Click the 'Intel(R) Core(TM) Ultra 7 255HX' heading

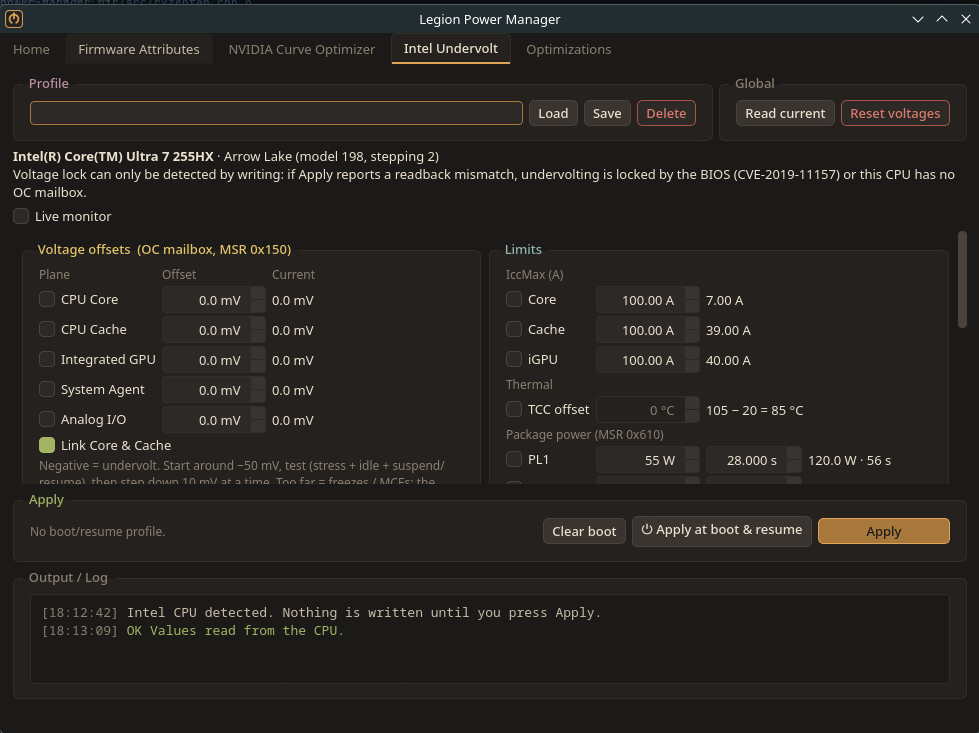pyautogui.click(x=113, y=156)
